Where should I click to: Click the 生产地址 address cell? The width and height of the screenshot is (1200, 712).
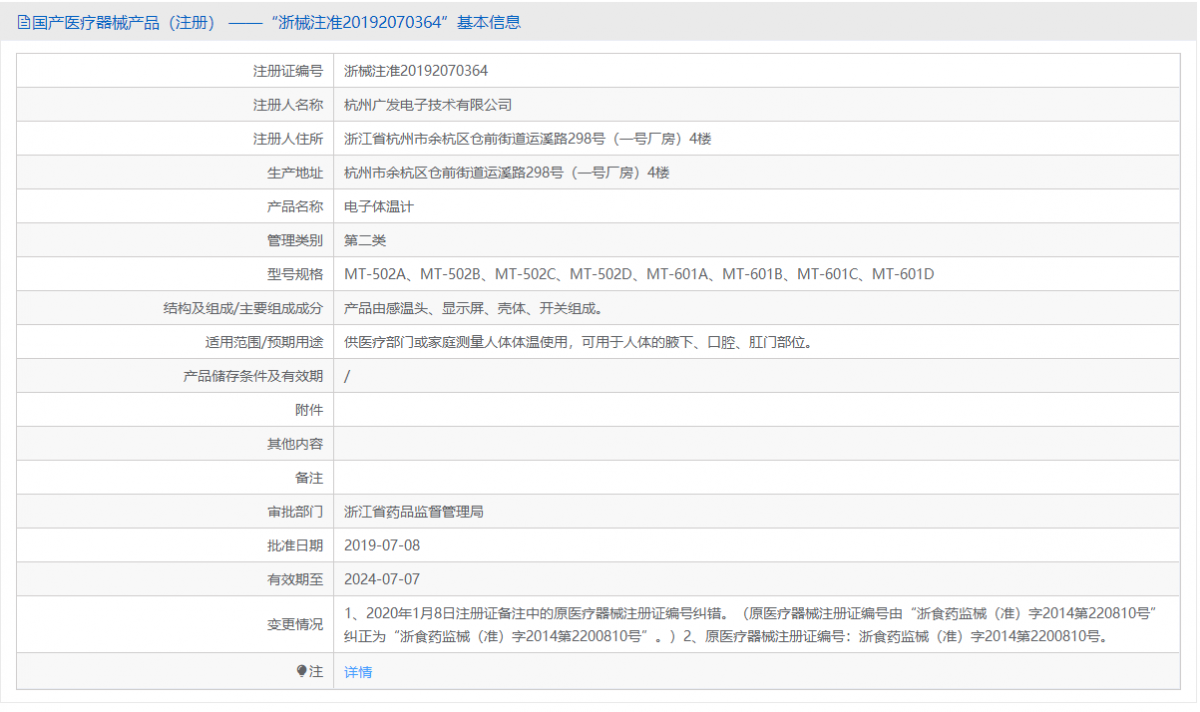pyautogui.click(x=507, y=172)
